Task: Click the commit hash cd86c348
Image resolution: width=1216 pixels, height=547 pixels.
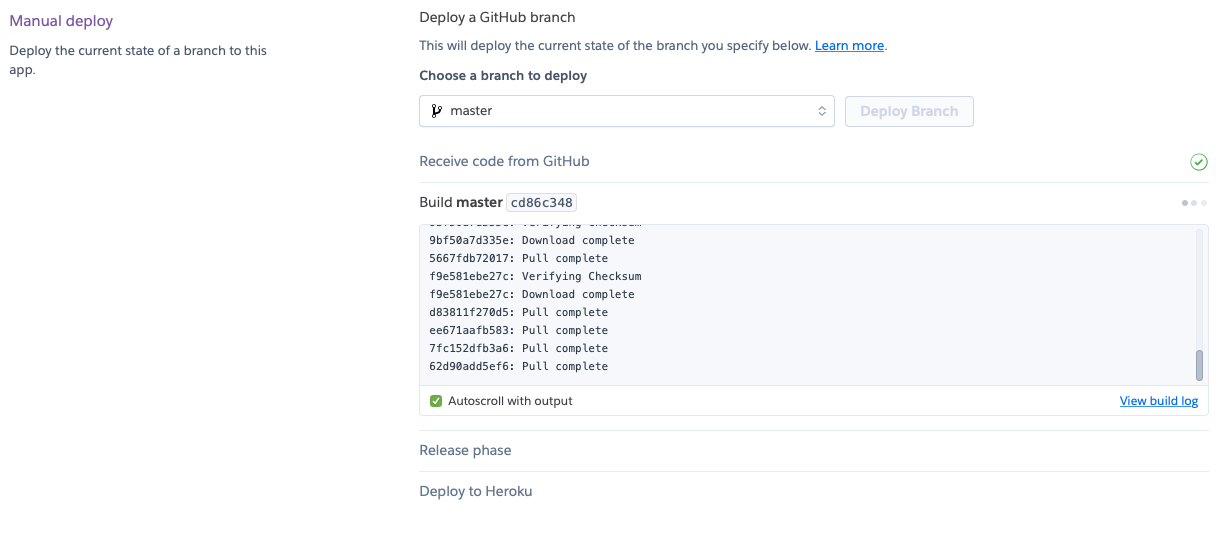Action: pyautogui.click(x=541, y=203)
